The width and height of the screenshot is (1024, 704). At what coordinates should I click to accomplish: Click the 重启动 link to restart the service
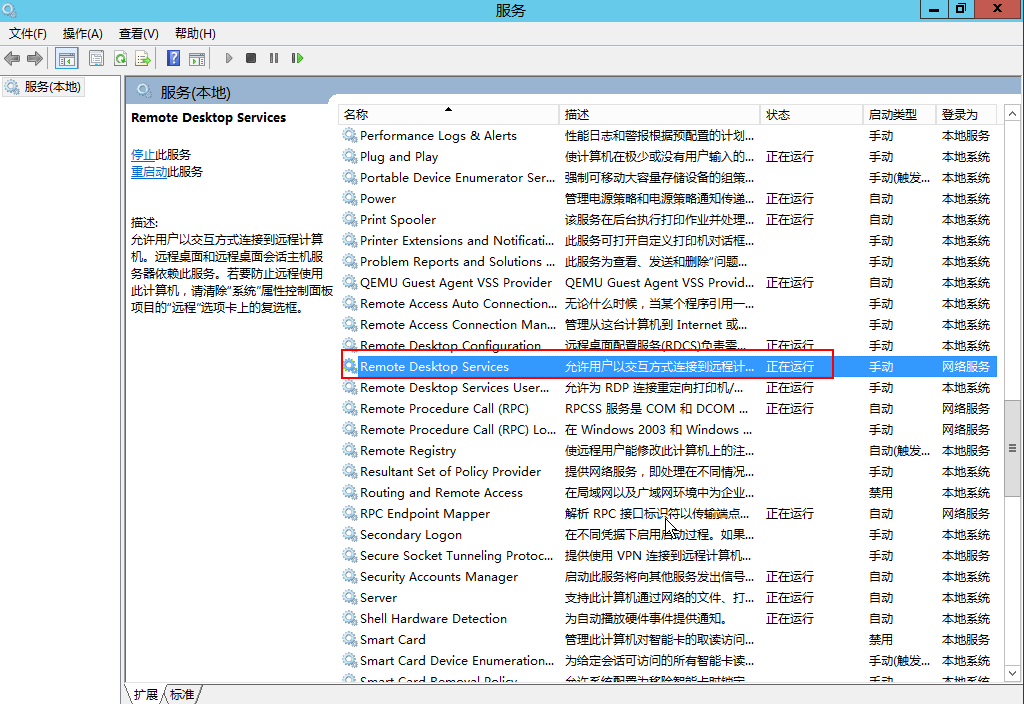click(149, 172)
